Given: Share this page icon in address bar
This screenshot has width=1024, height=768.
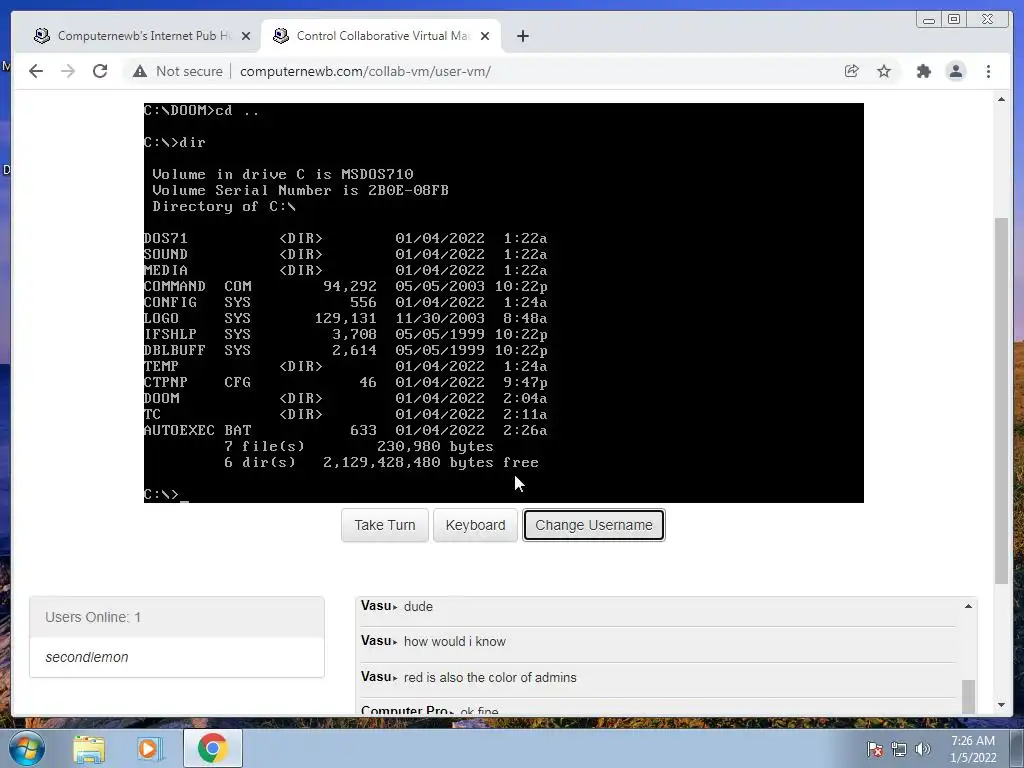Looking at the screenshot, I should pyautogui.click(x=851, y=71).
